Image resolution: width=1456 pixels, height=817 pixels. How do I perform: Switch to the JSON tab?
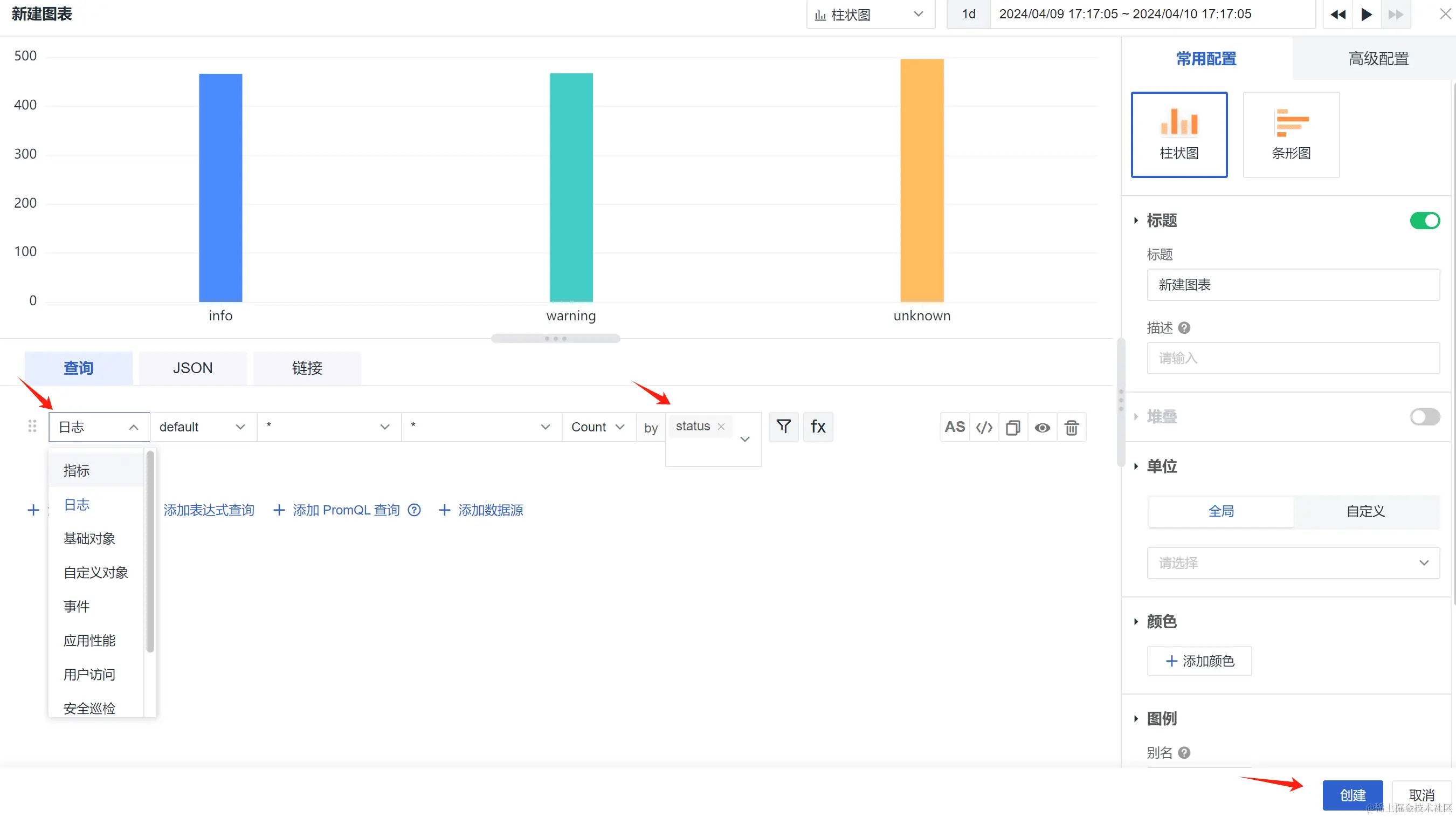193,368
